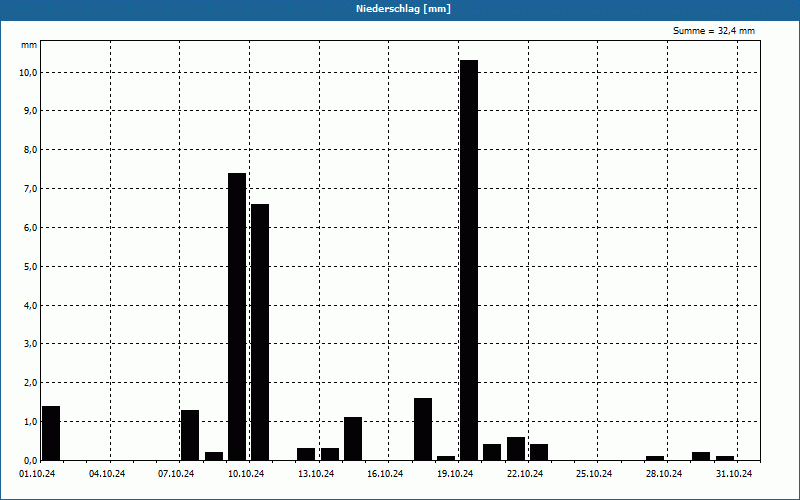Click the y-axis value 9,0
The image size is (800, 500).
(30, 111)
